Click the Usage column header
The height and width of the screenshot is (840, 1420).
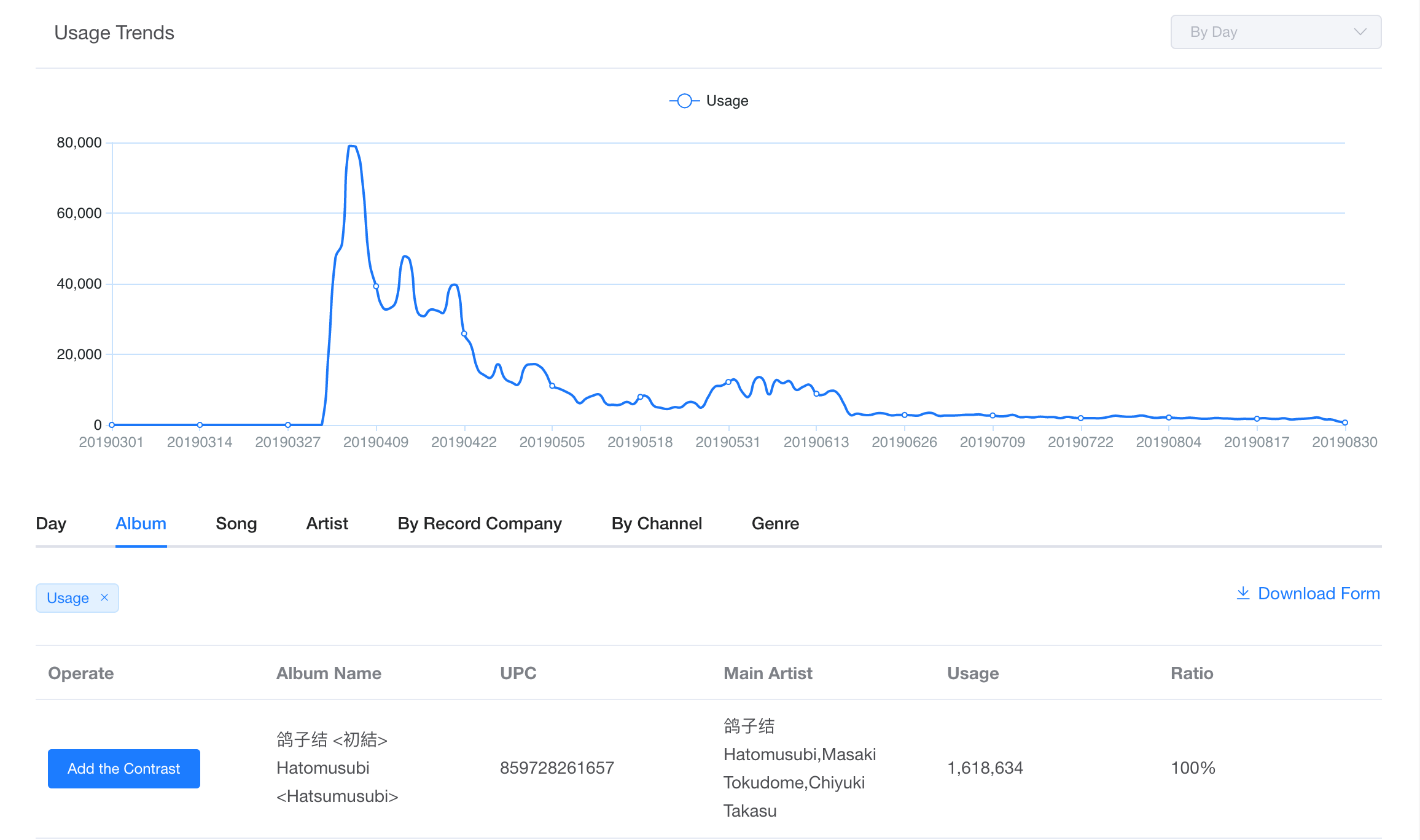click(973, 674)
